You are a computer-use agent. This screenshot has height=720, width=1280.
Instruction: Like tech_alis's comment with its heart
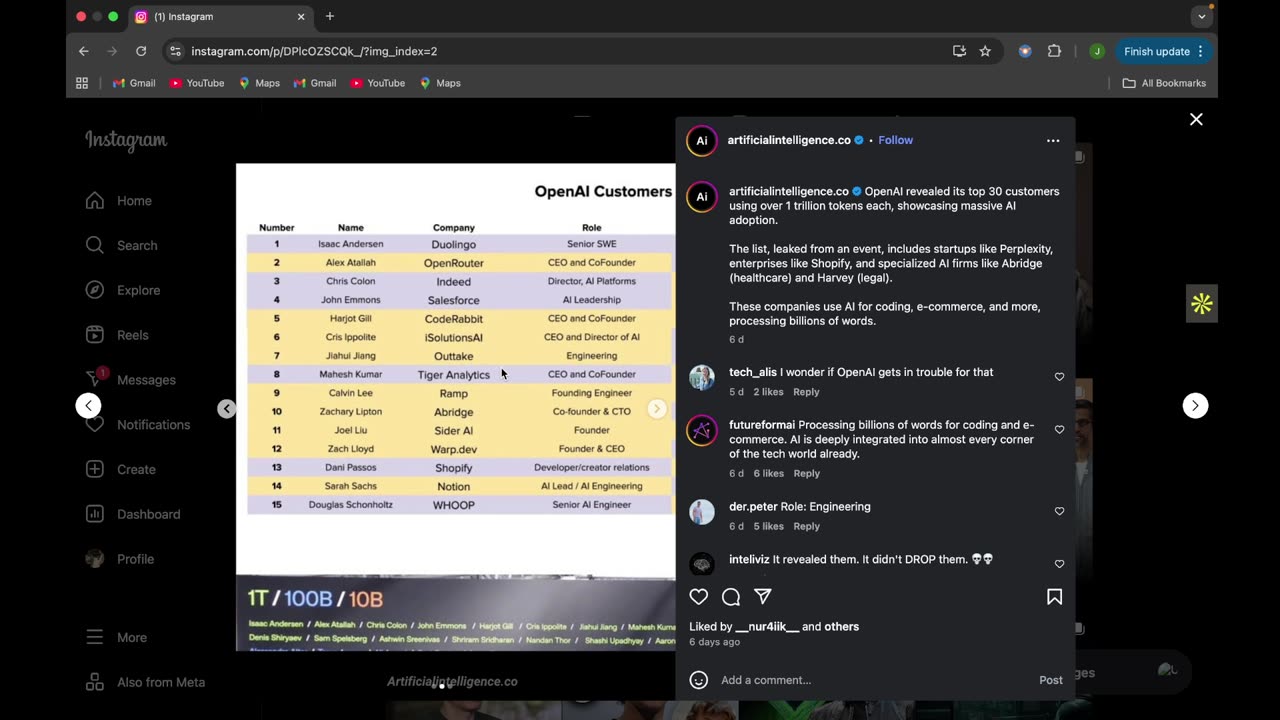[1059, 377]
